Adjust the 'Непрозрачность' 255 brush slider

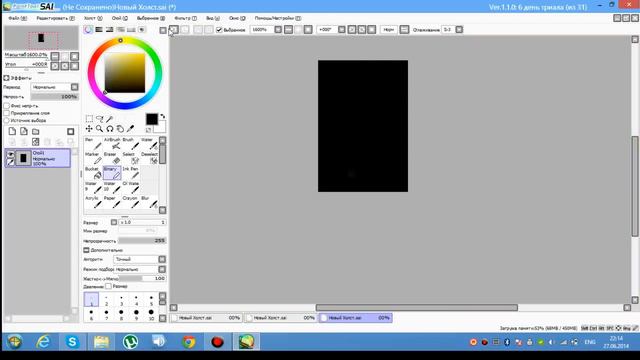pyautogui.click(x=142, y=241)
